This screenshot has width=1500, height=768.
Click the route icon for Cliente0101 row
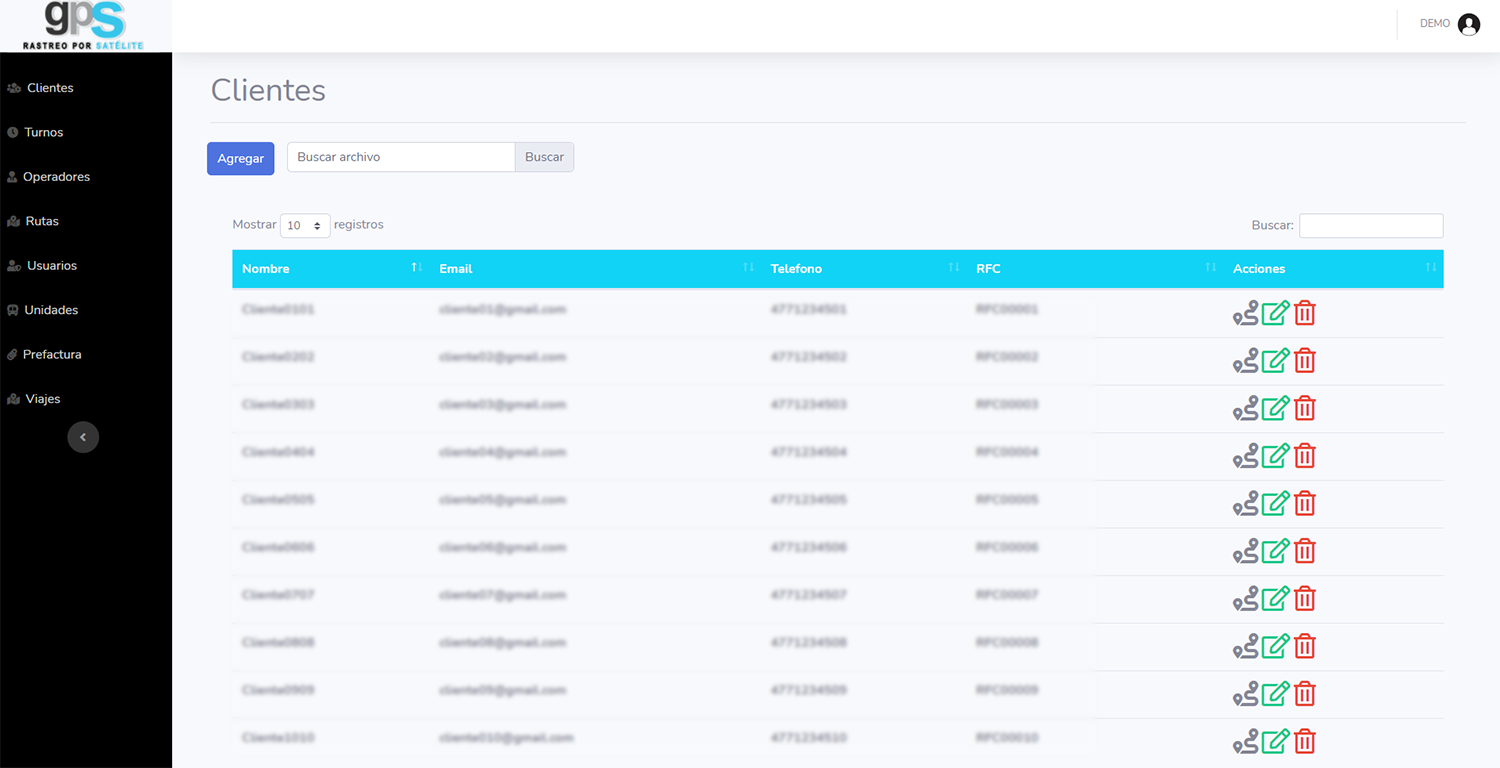tap(1245, 313)
